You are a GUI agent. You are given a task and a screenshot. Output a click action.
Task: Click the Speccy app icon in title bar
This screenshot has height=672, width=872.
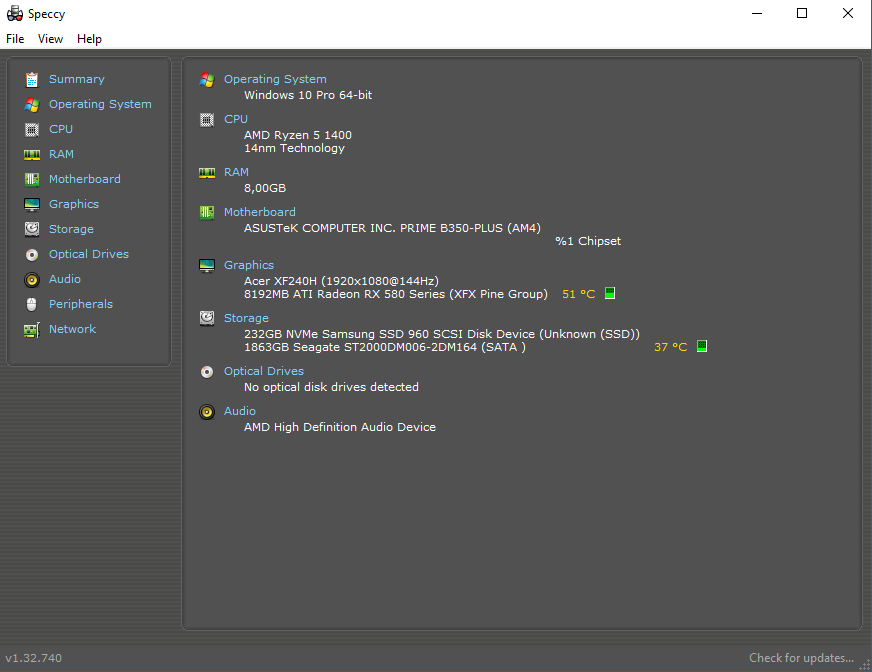(14, 13)
